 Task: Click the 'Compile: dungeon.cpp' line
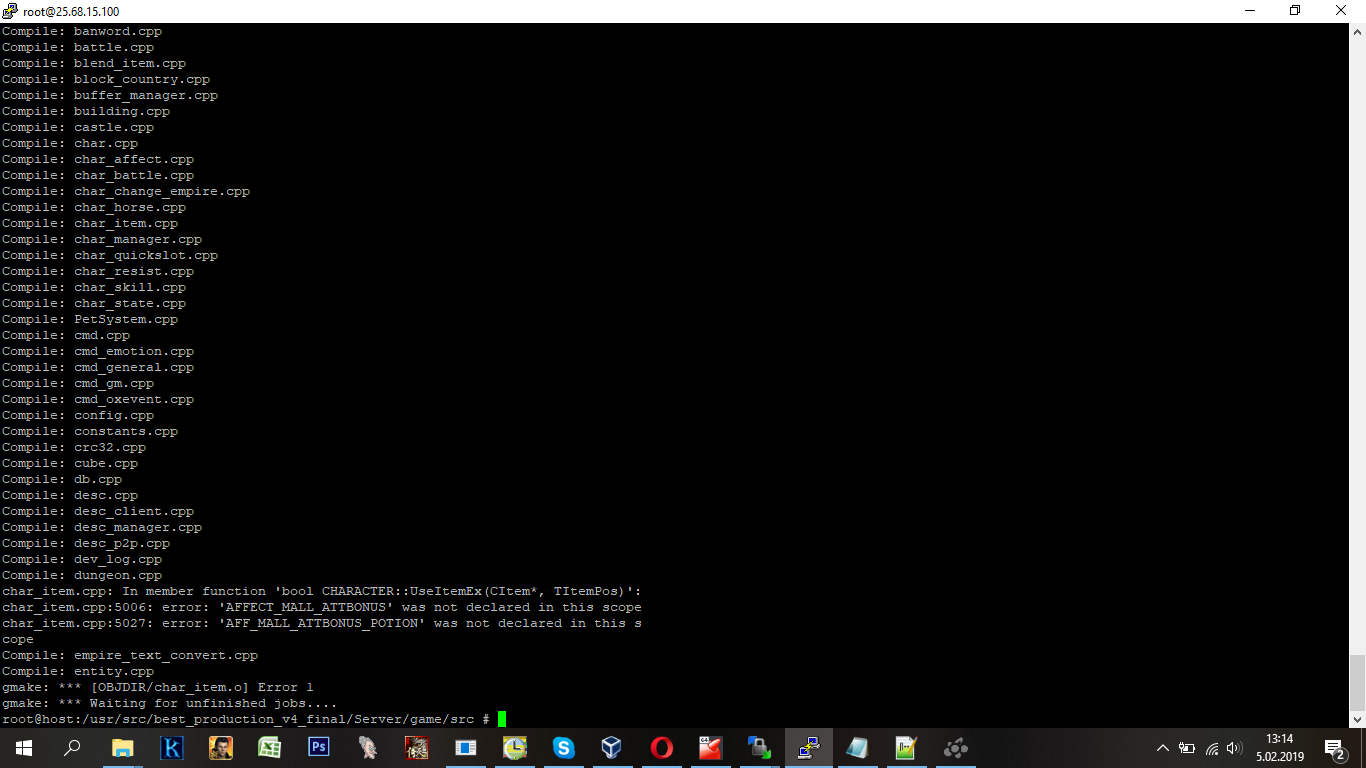point(82,575)
